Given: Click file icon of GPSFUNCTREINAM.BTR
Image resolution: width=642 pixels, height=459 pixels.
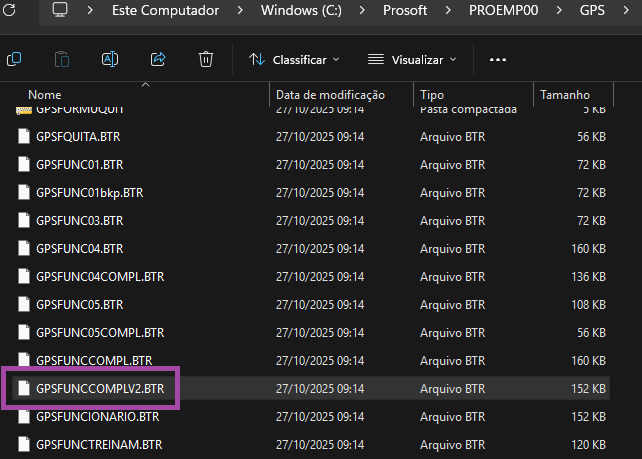Looking at the screenshot, I should [x=24, y=444].
